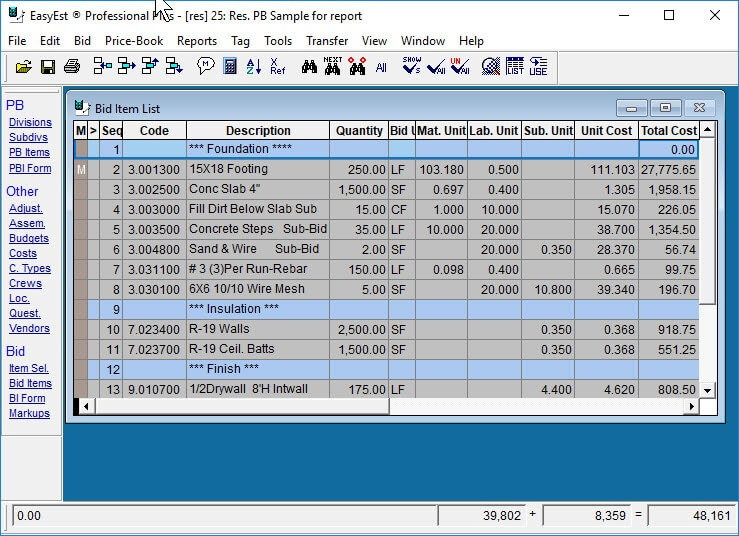
Task: Click the move-item-left toolbar icon
Action: 102,66
